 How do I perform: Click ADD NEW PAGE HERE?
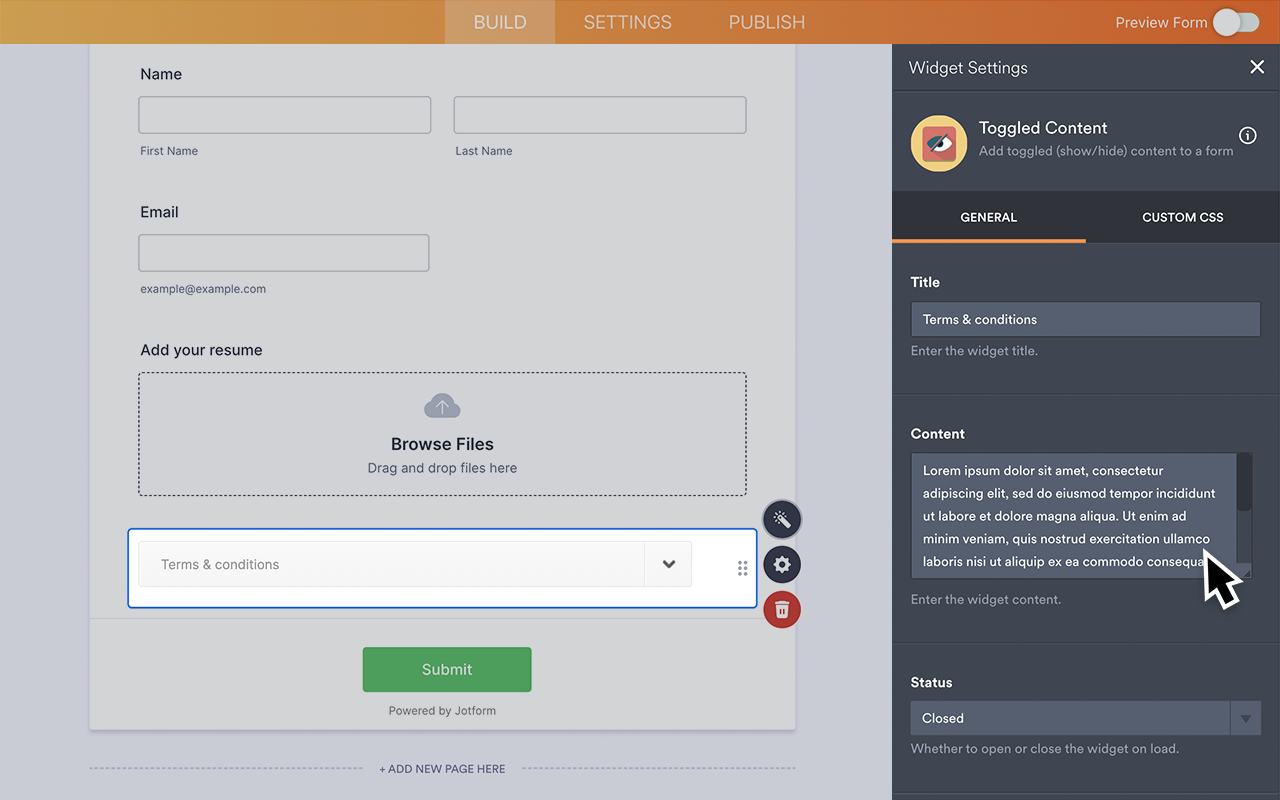pyautogui.click(x=442, y=768)
